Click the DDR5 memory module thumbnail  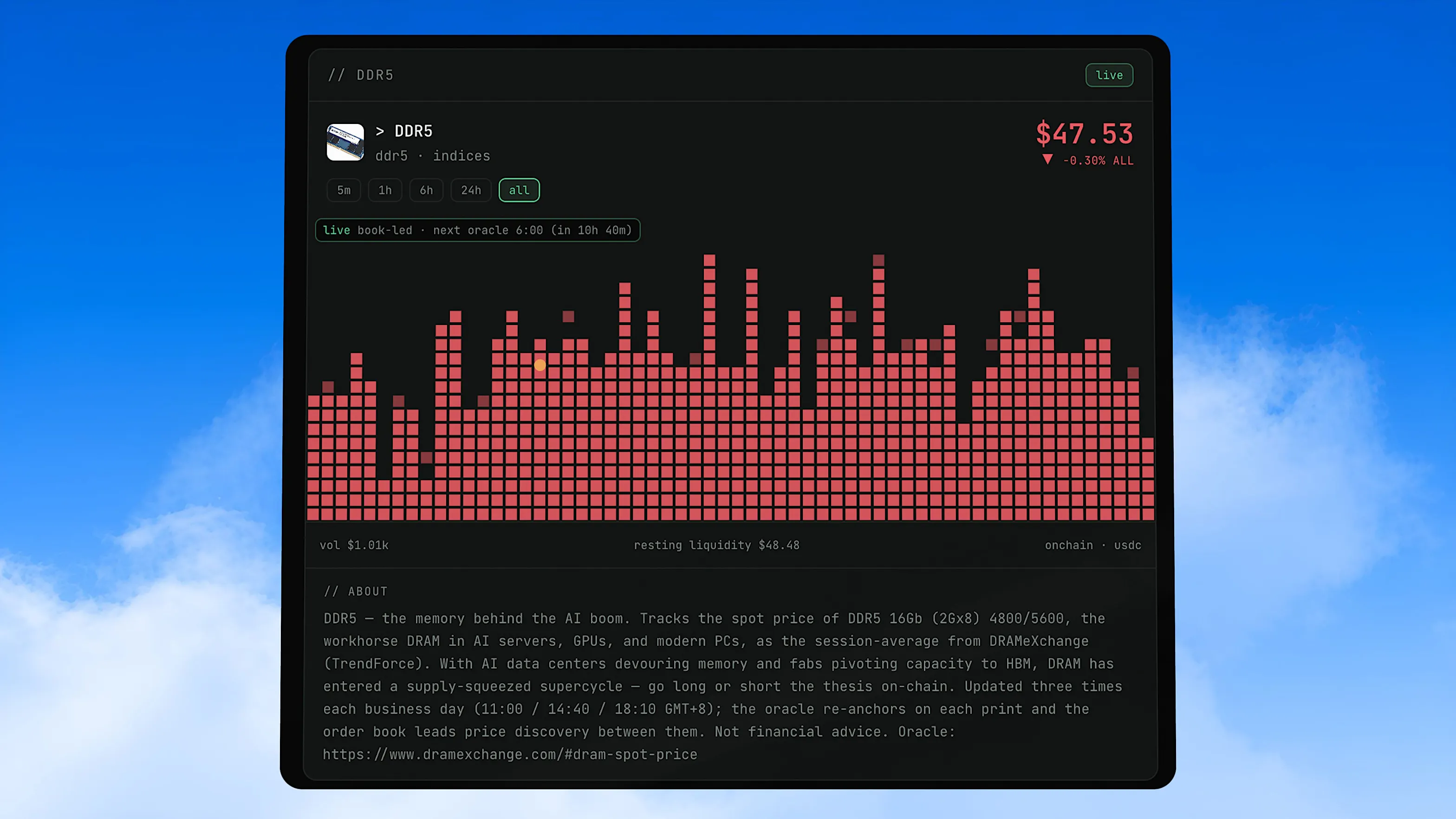coord(345,143)
